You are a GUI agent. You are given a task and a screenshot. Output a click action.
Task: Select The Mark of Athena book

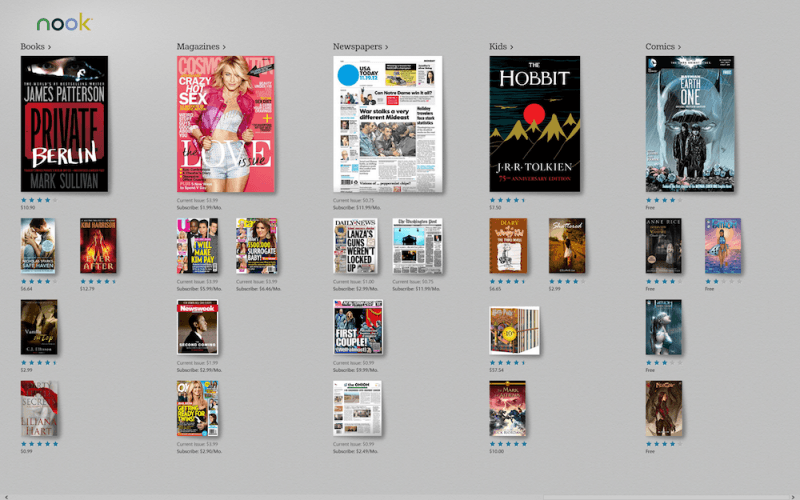click(508, 408)
